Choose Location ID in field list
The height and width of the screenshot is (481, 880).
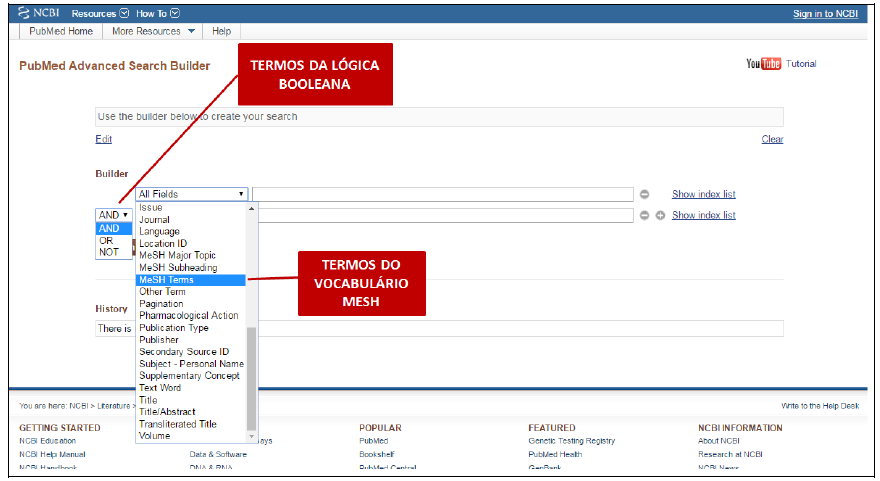tap(190, 244)
